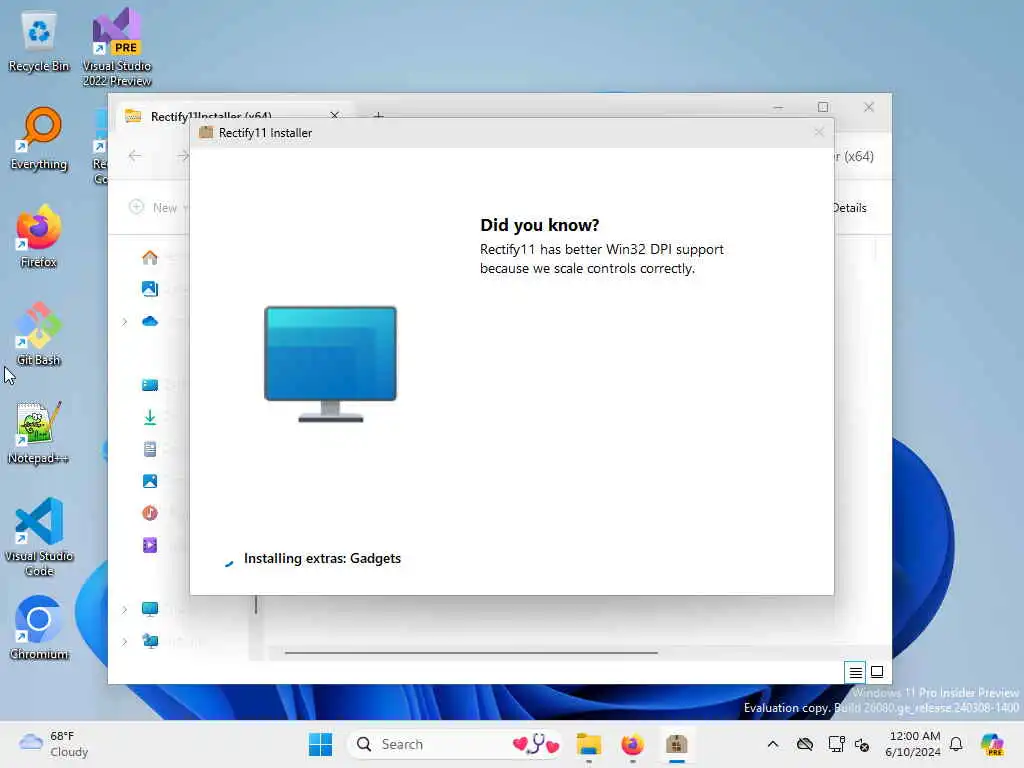Select OneDrive cloud icon in Explorer sidebar
The image size is (1024, 768).
click(x=150, y=321)
